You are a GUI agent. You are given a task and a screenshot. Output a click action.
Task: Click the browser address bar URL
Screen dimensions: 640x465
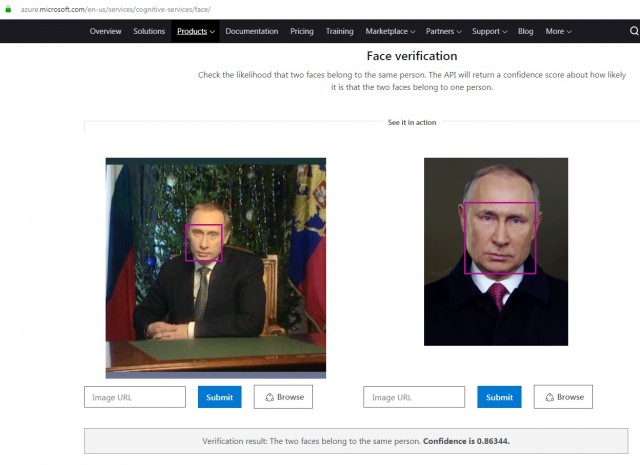116,9
